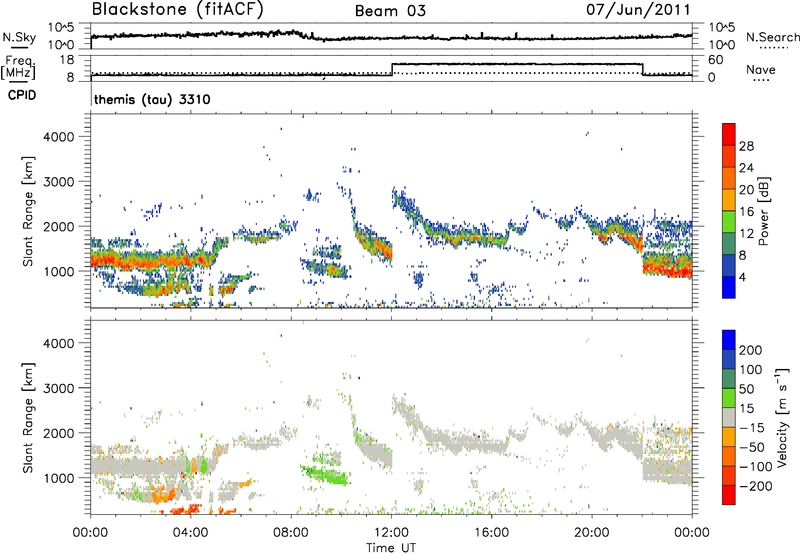Click the 'N.Sky' legend label
The width and height of the screenshot is (800, 554).
19,37
